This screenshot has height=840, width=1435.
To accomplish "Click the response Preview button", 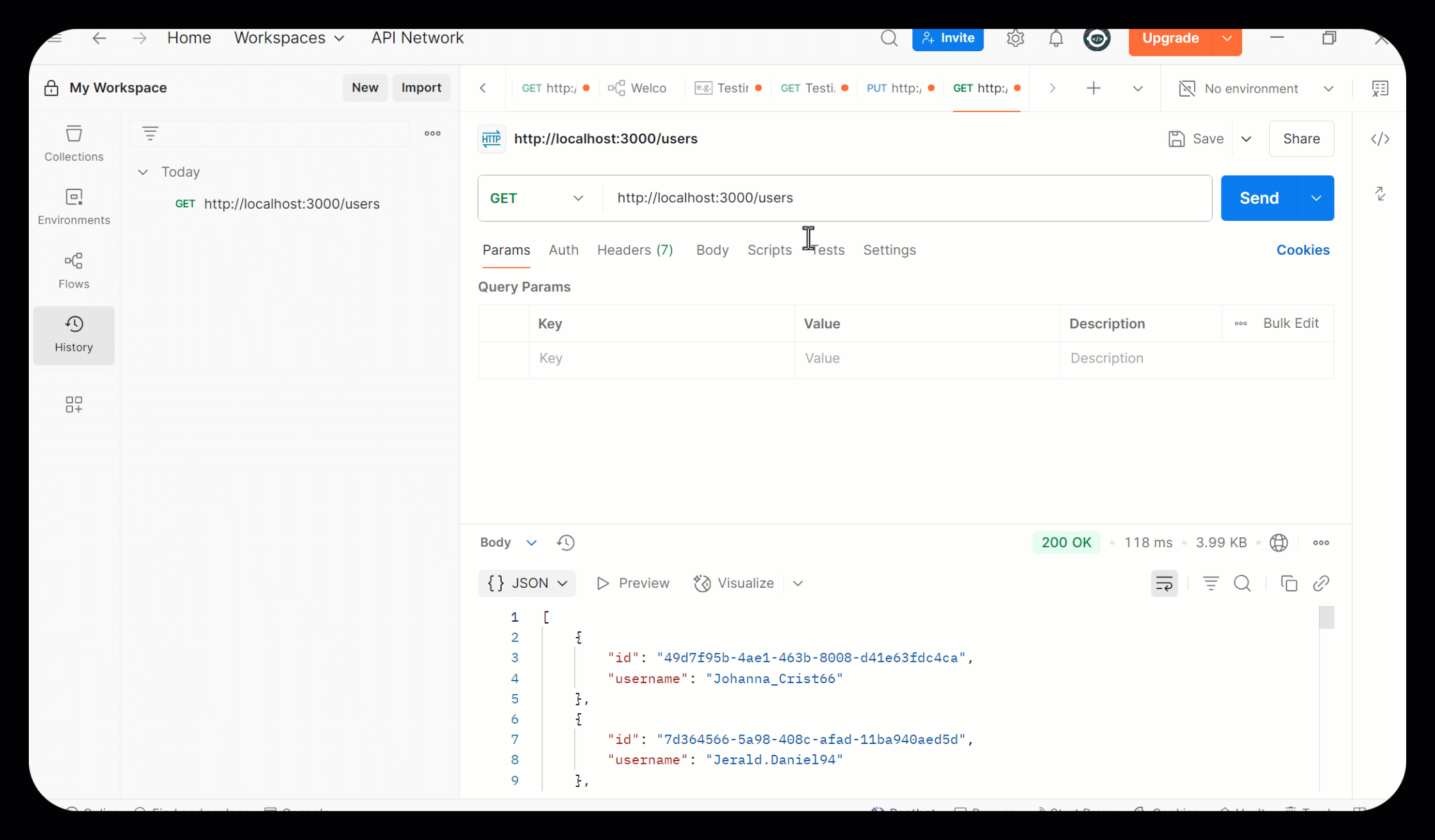I will click(x=633, y=583).
